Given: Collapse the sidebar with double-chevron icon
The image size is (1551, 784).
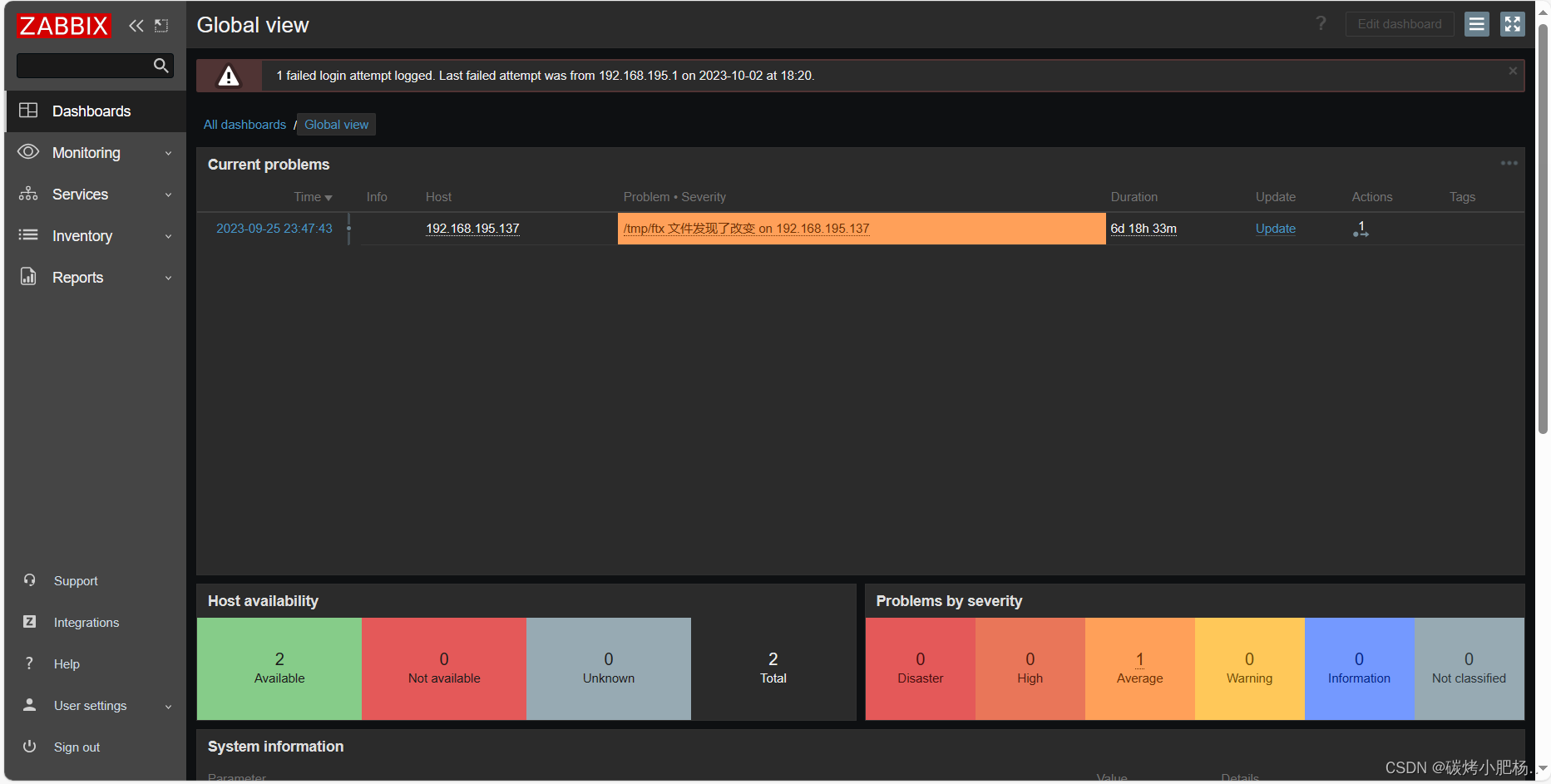Looking at the screenshot, I should coord(136,26).
